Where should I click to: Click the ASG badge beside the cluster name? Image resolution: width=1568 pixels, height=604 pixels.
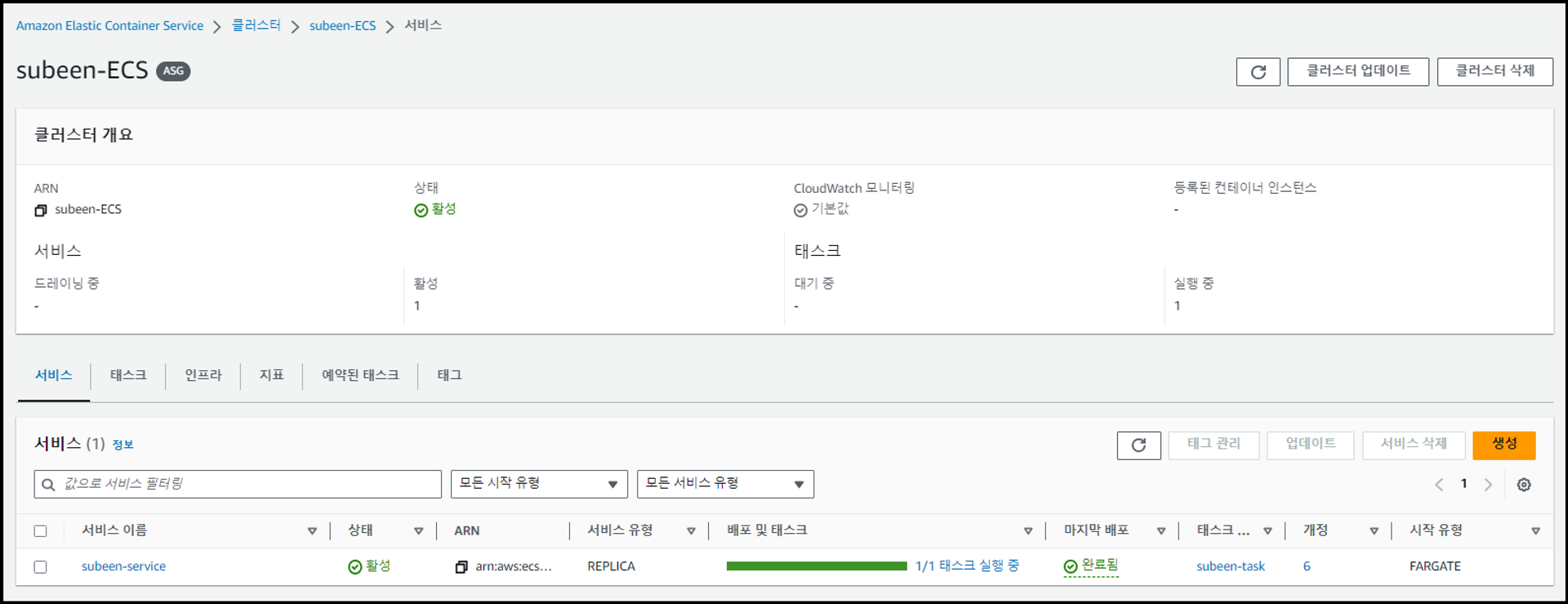(x=173, y=71)
